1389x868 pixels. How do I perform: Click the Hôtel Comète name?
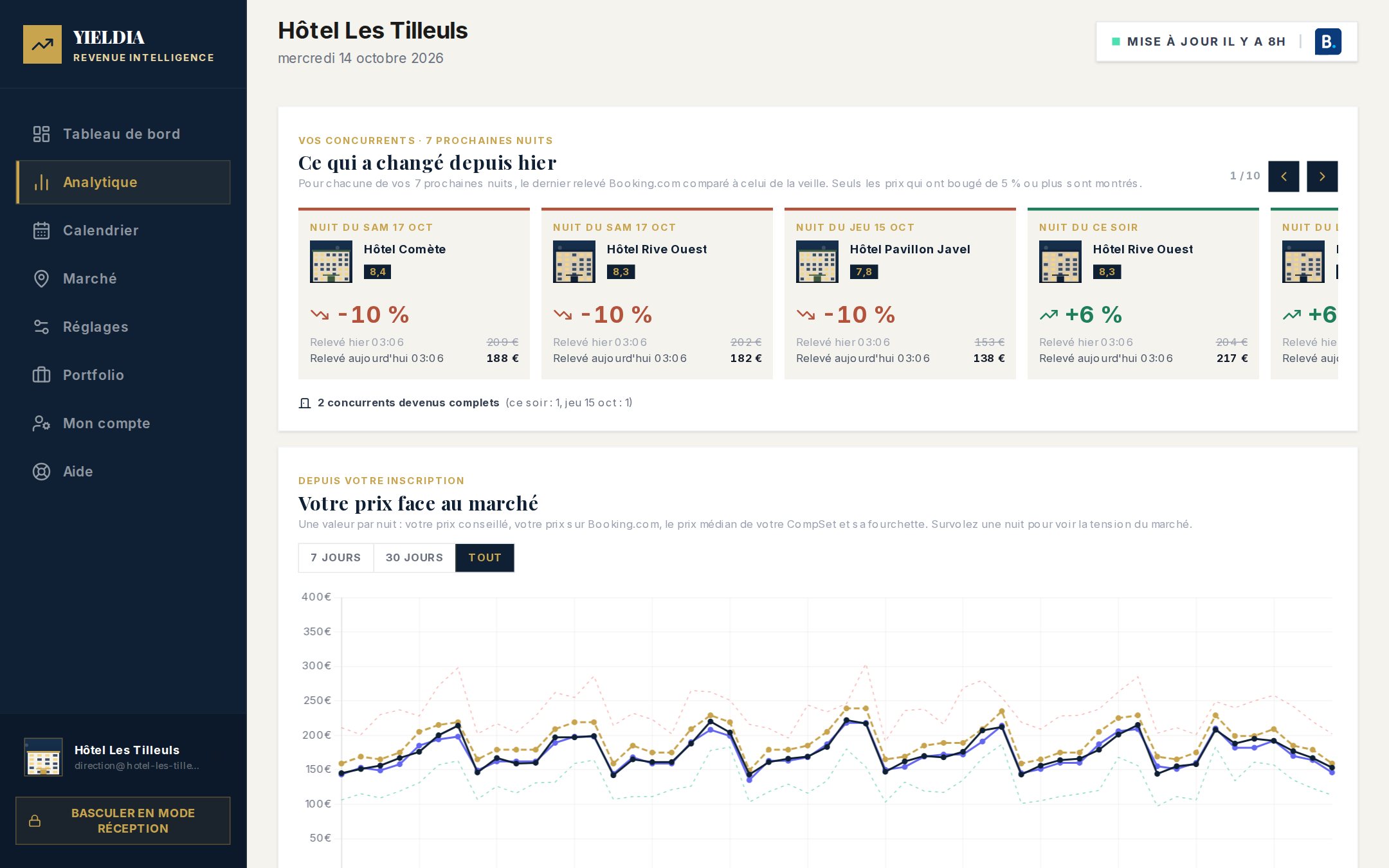coord(404,249)
